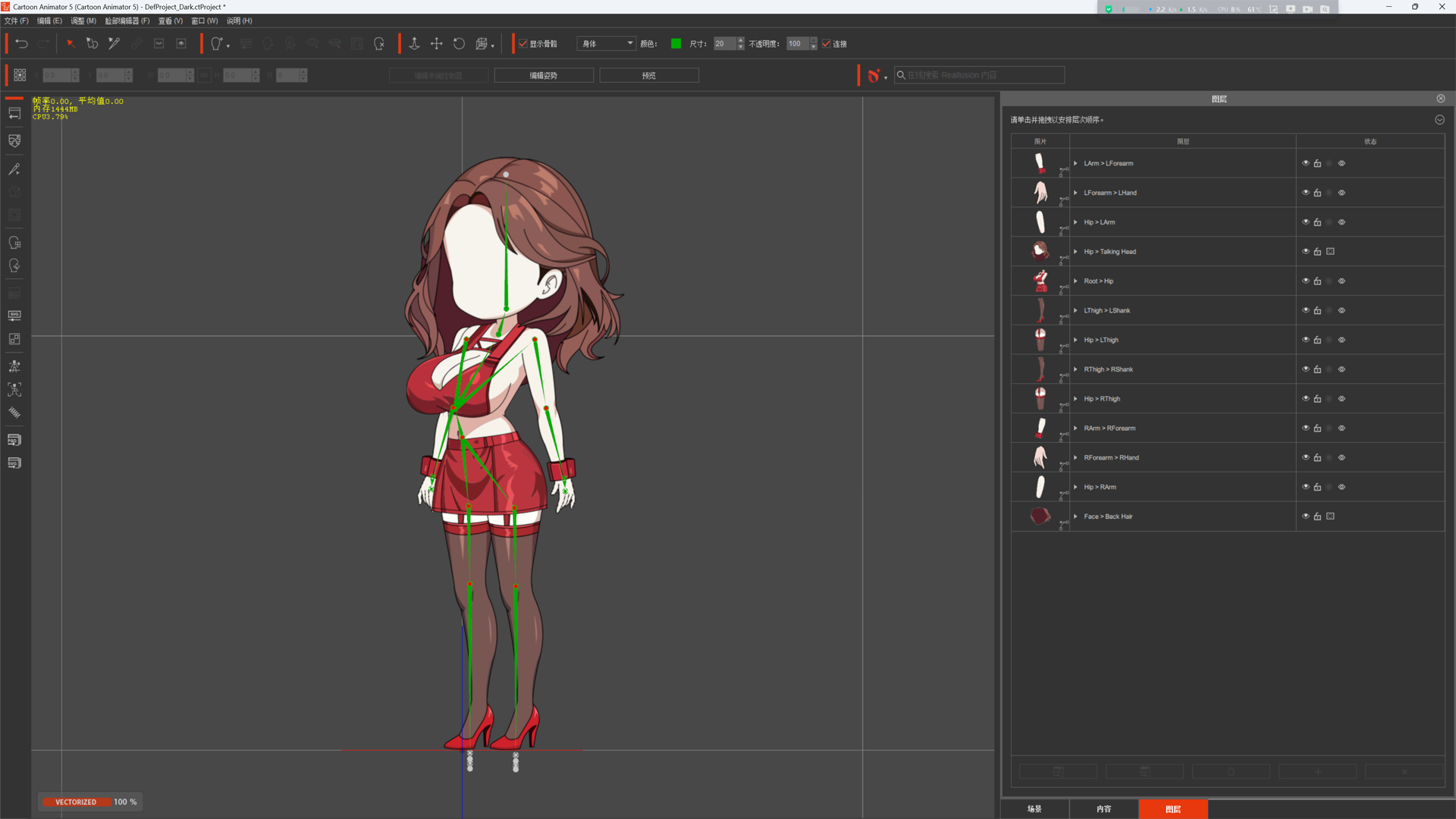This screenshot has height=819, width=1456.
Task: Close the layer panel with X icon
Action: click(1441, 99)
